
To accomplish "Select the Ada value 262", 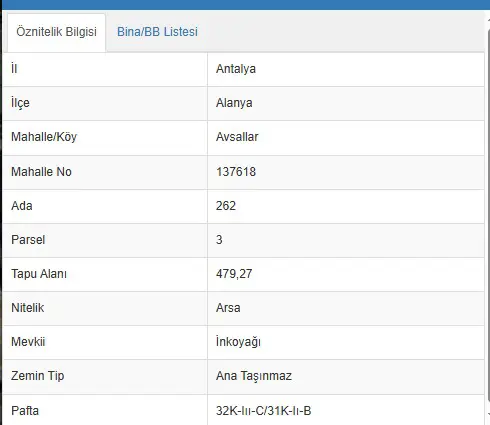I will [x=226, y=206].
